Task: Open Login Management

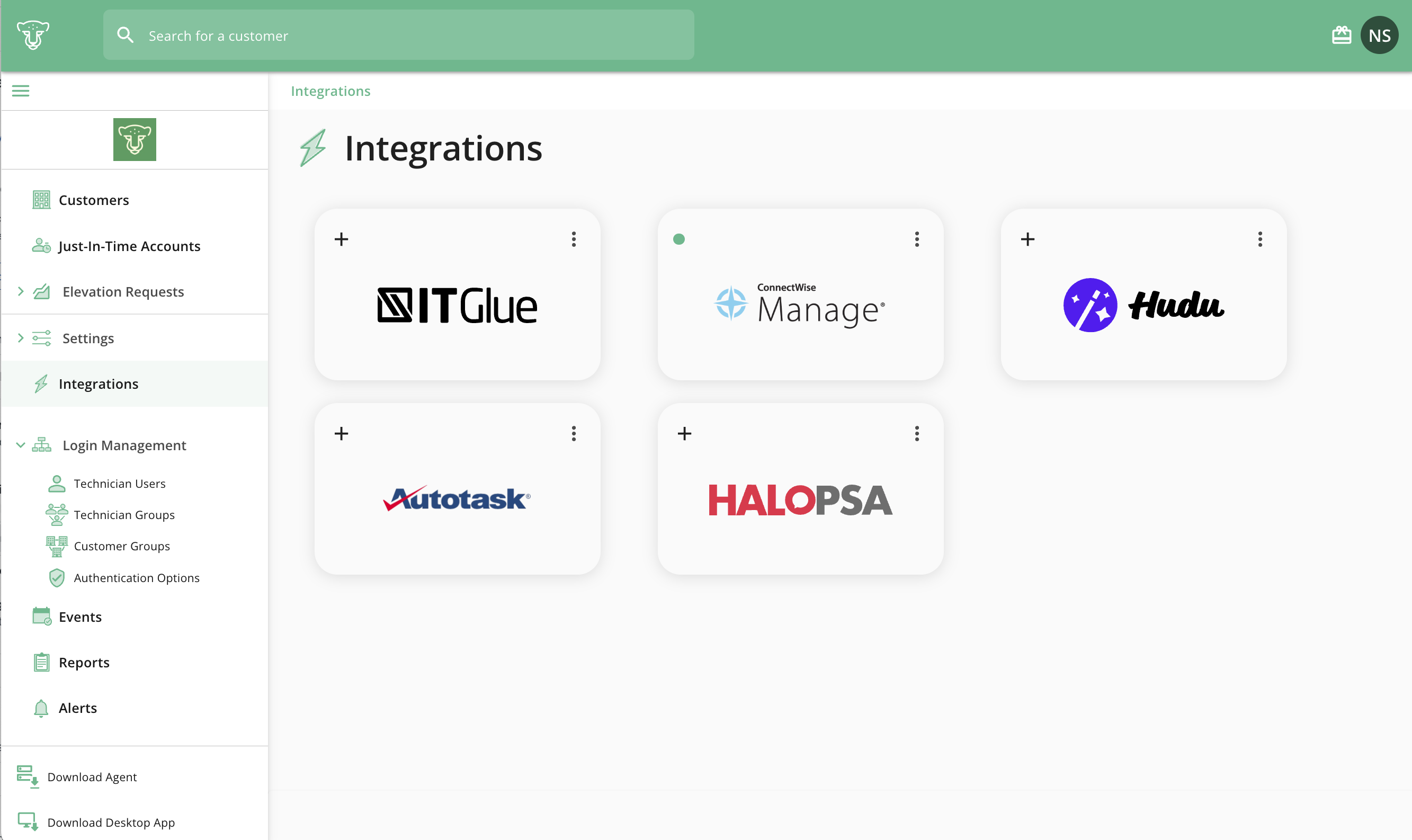Action: tap(124, 445)
